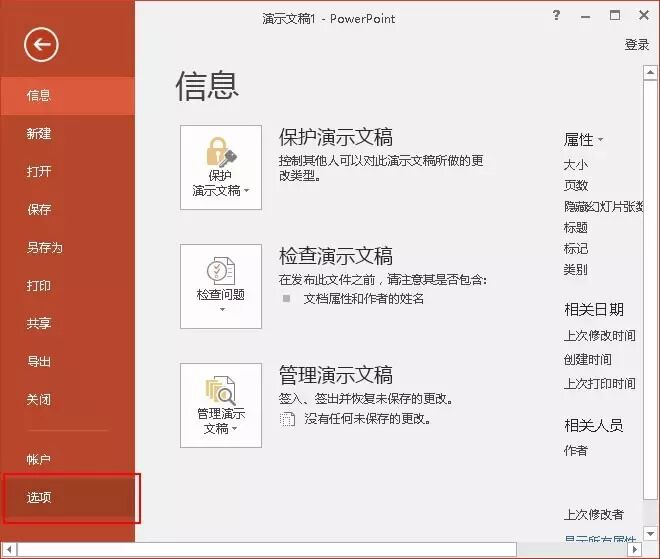
Task: Click the vertical scrollbar up arrow
Action: 650,72
